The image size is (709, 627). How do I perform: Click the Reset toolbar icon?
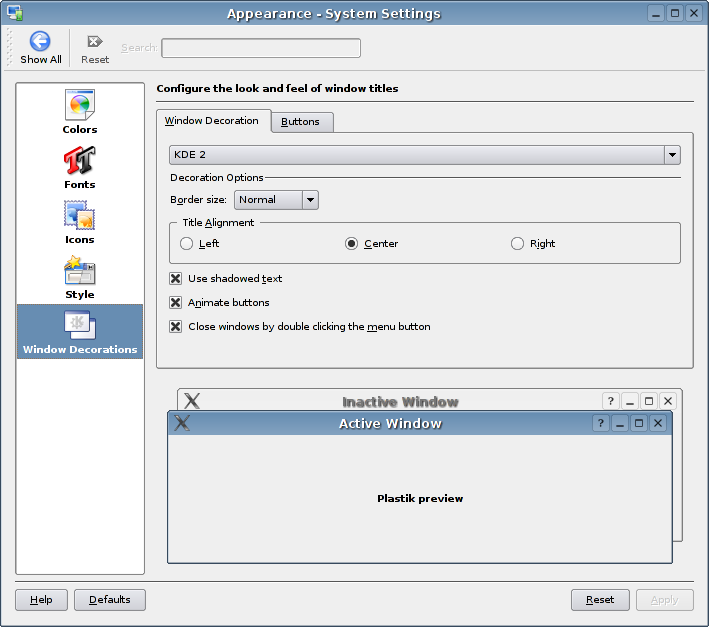coord(95,49)
